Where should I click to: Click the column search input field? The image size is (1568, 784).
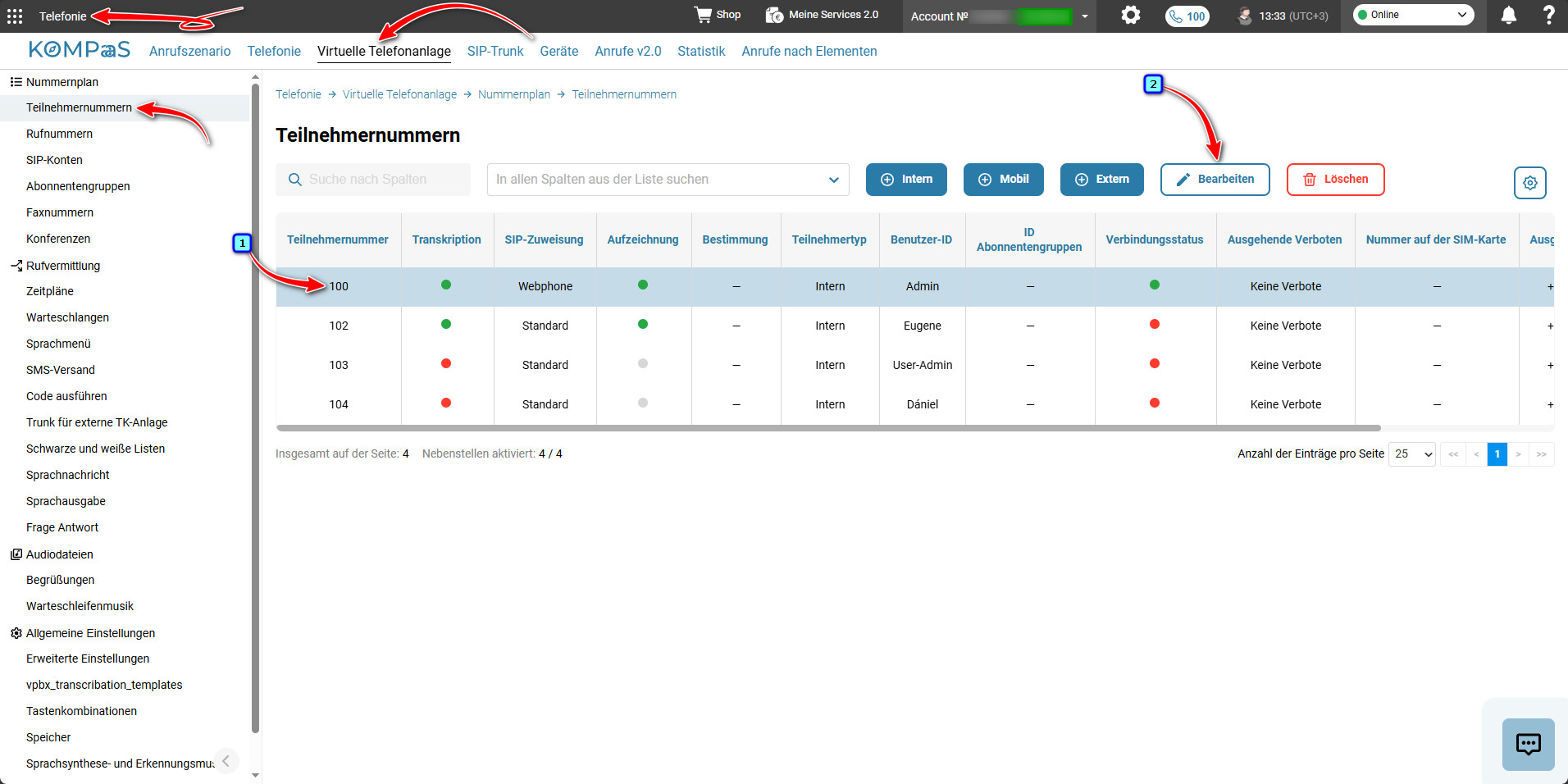click(373, 180)
